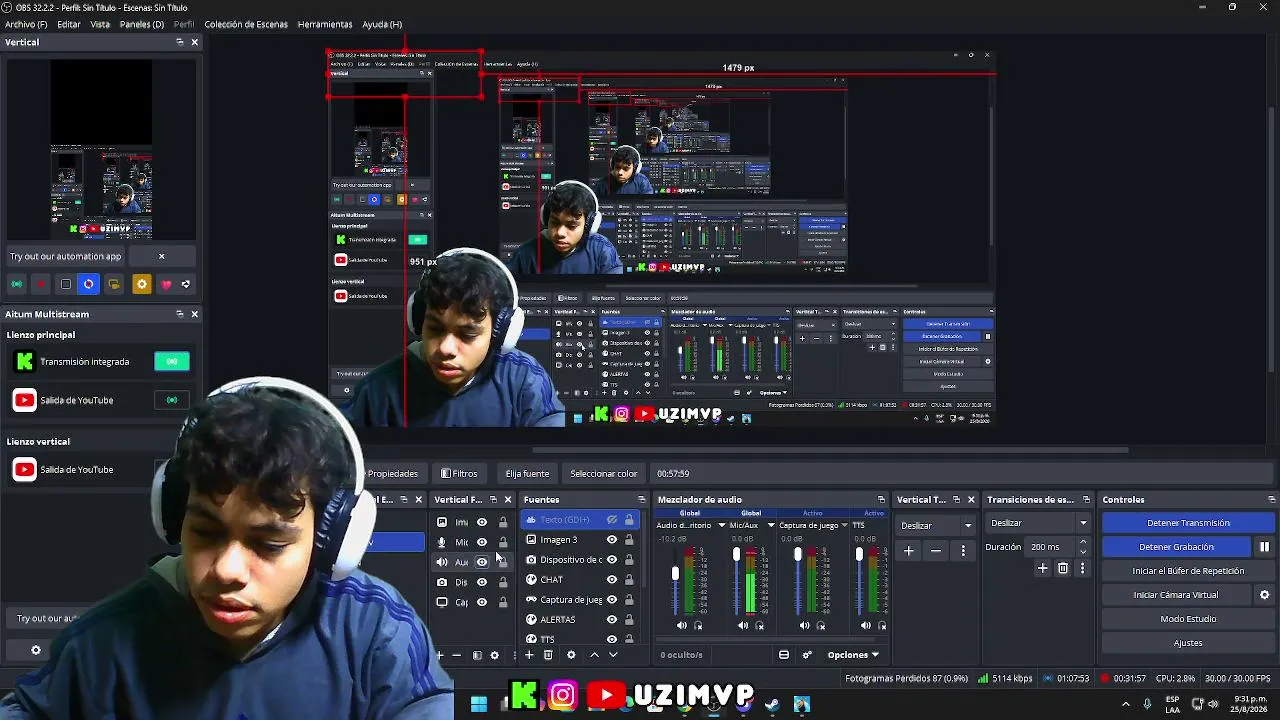Open source properties gear in Fuentes
1280x720 pixels.
(571, 655)
